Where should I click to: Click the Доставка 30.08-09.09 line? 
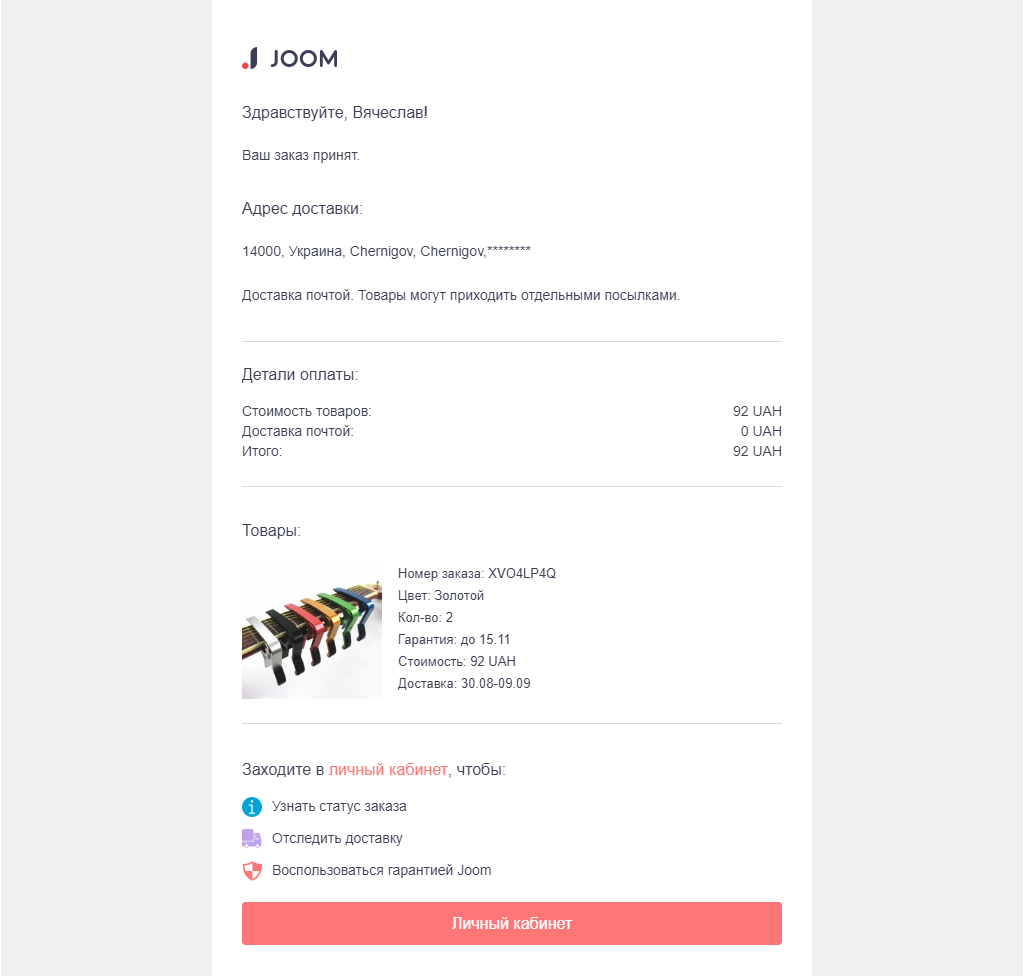click(x=464, y=683)
